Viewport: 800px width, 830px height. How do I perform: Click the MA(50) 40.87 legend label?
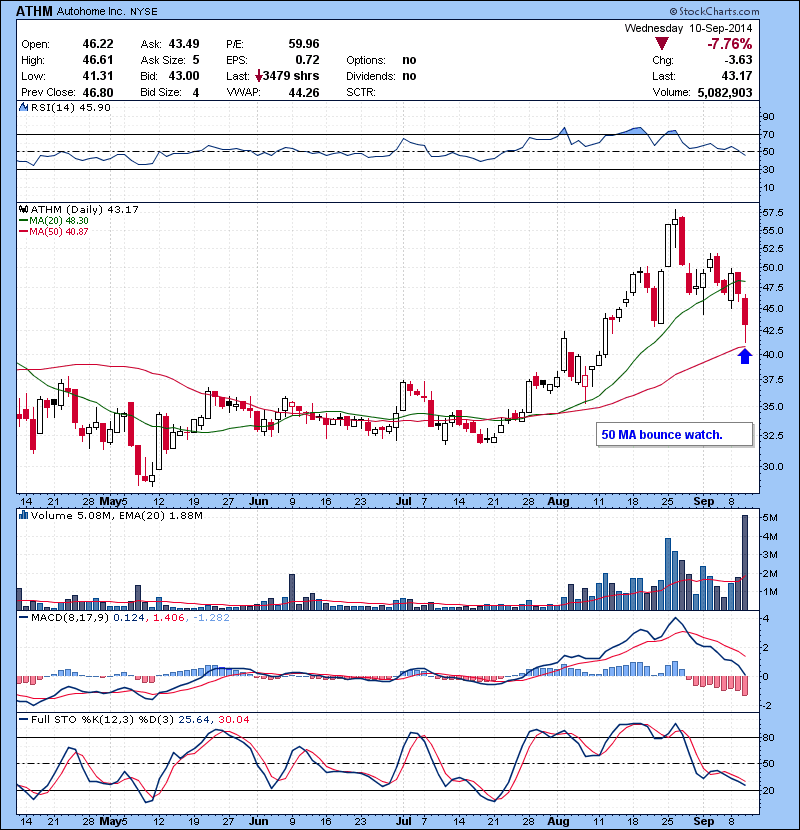coord(59,232)
